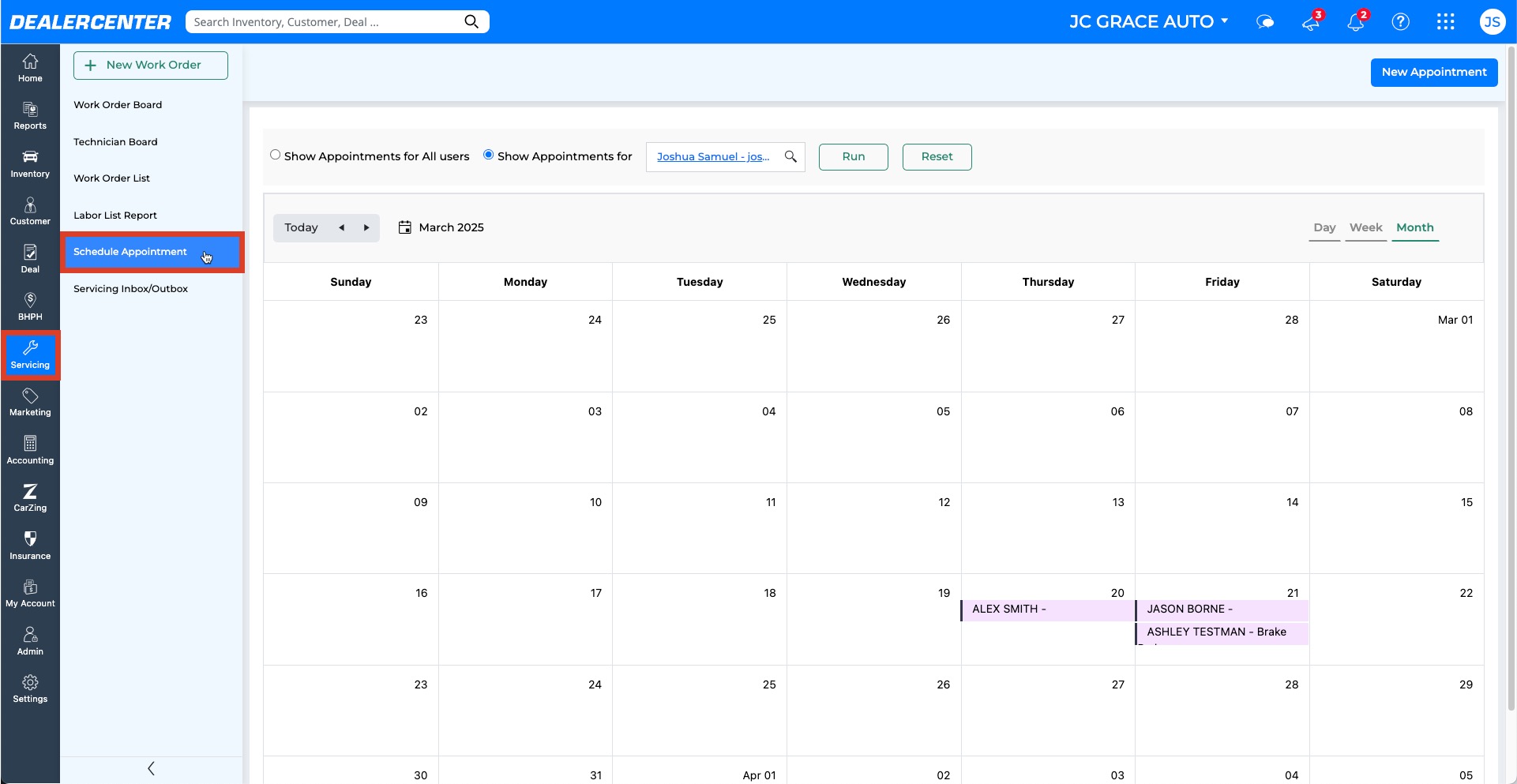
Task: Open the announcements icon with badge 3
Action: coord(1311,21)
